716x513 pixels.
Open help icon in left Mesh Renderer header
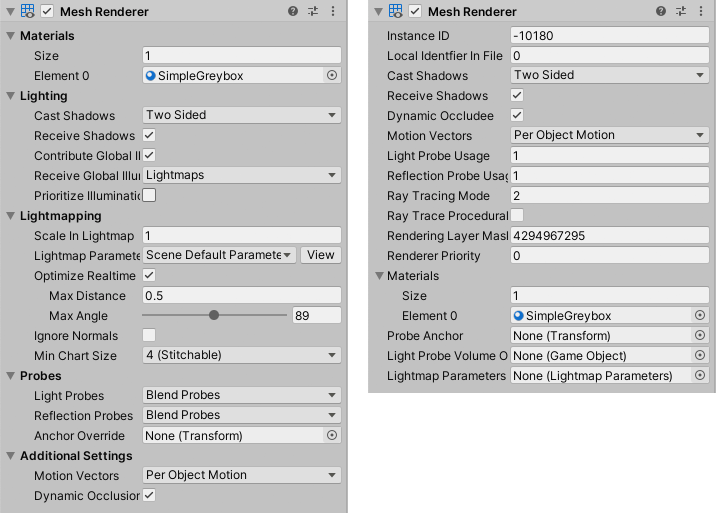click(x=293, y=11)
